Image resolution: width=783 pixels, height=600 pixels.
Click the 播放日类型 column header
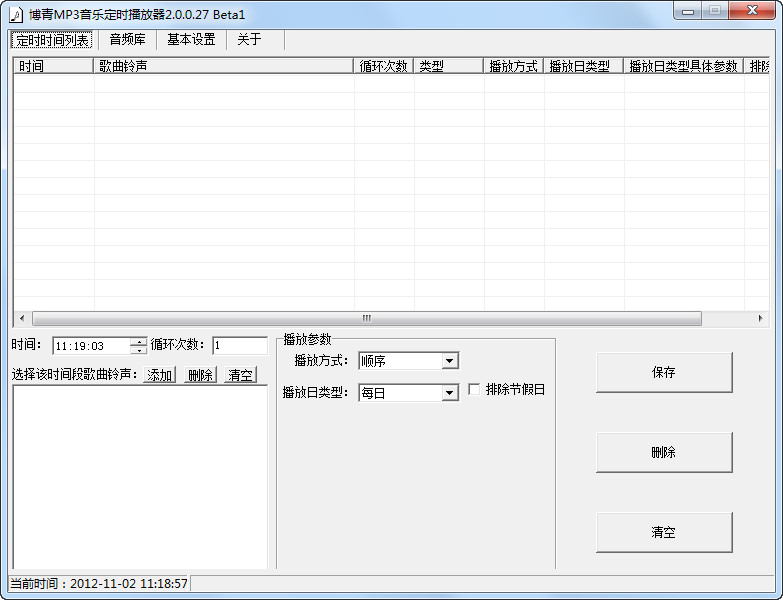tap(583, 66)
